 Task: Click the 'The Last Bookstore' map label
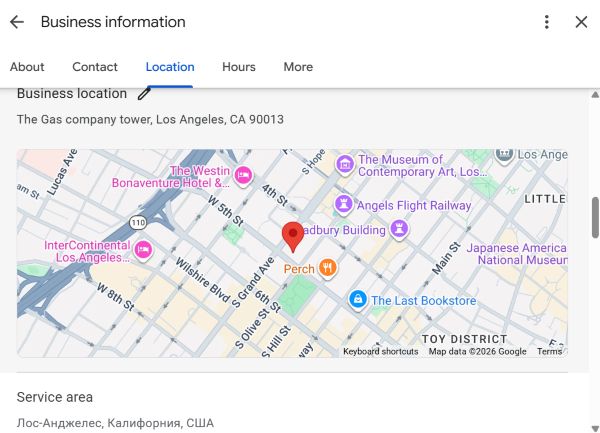click(424, 301)
